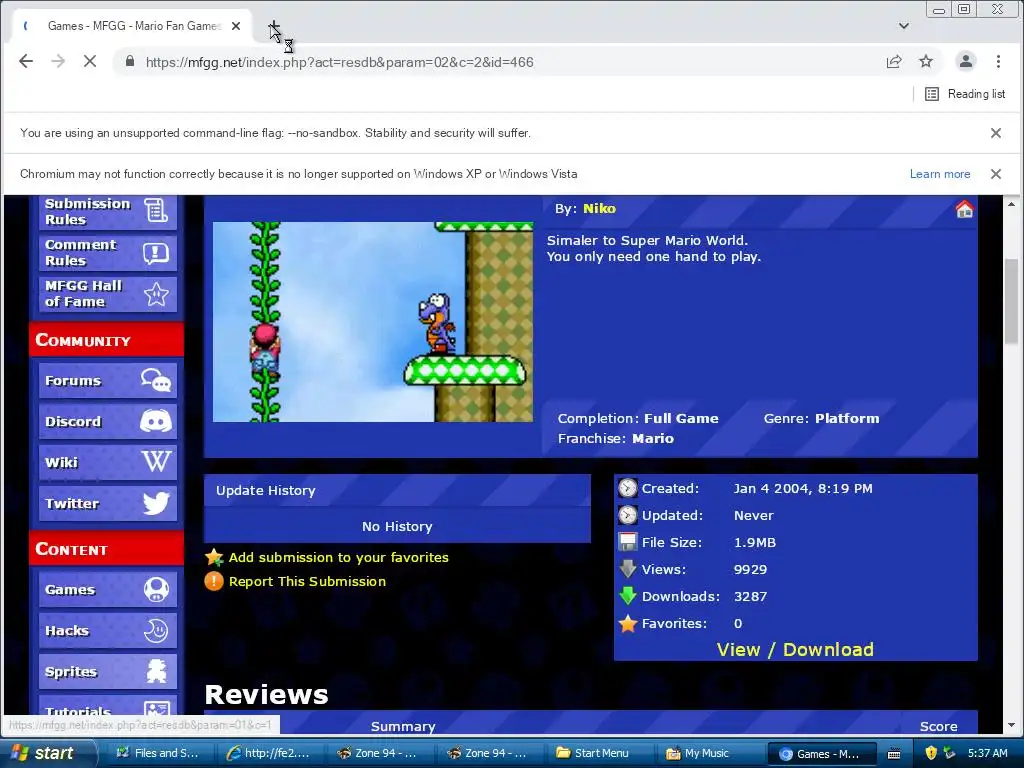This screenshot has width=1024, height=768.
Task: Click the share page icon in address bar
Action: click(893, 61)
